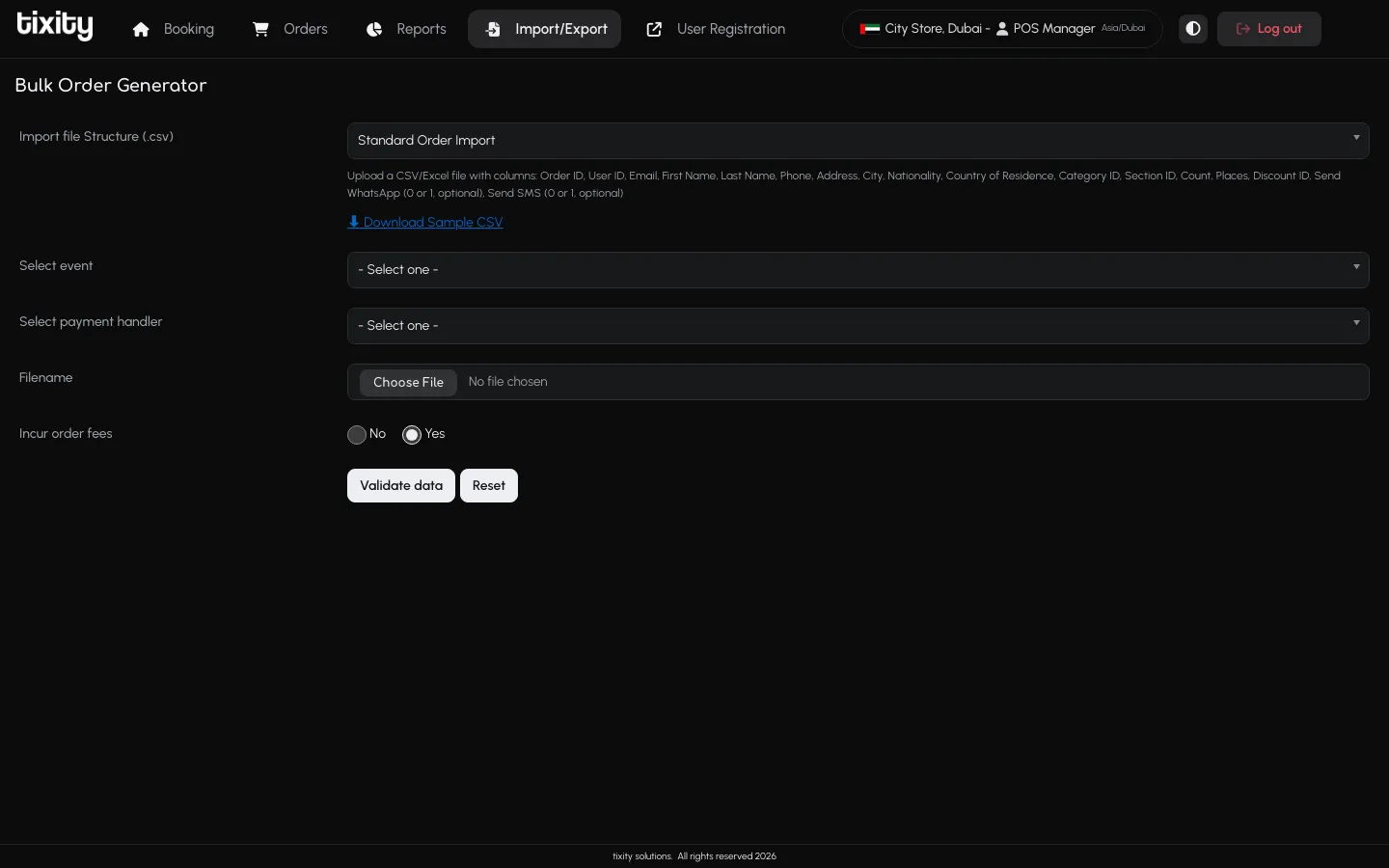Click the Validate data button
1389x868 pixels.
coord(401,486)
